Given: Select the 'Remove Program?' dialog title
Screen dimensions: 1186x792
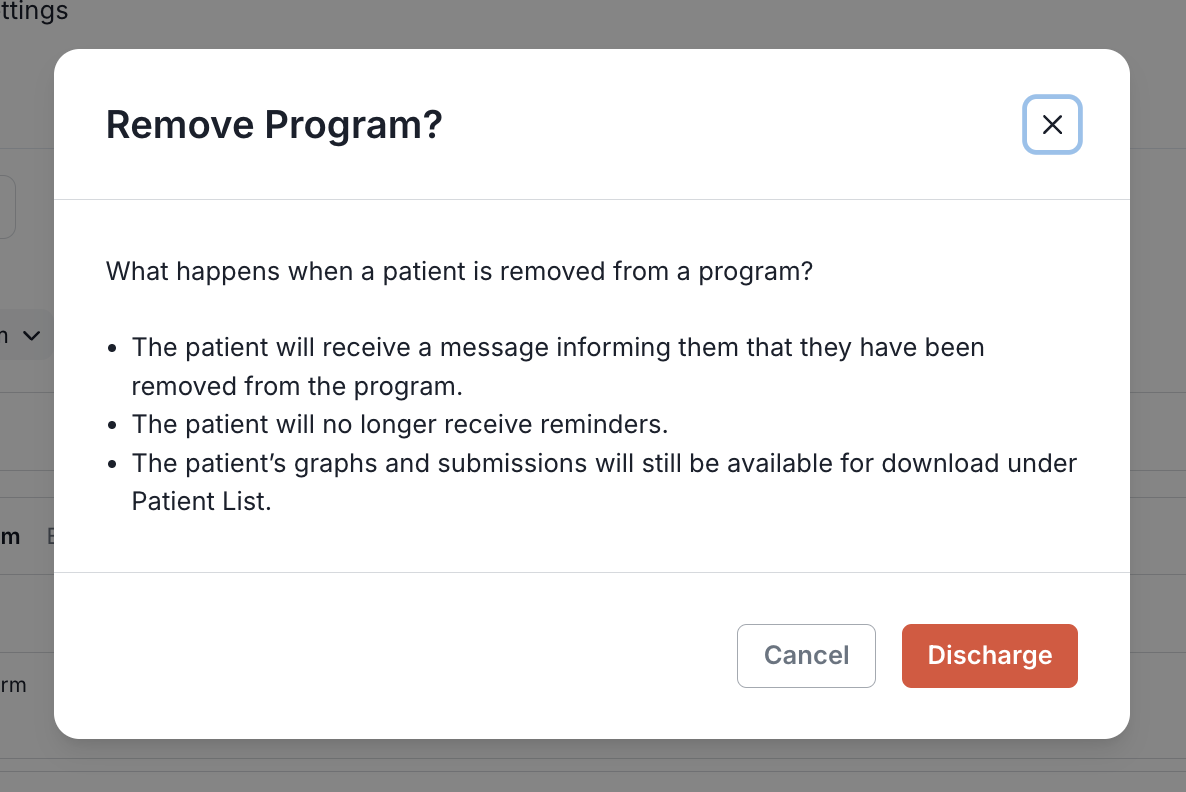Looking at the screenshot, I should coord(273,124).
